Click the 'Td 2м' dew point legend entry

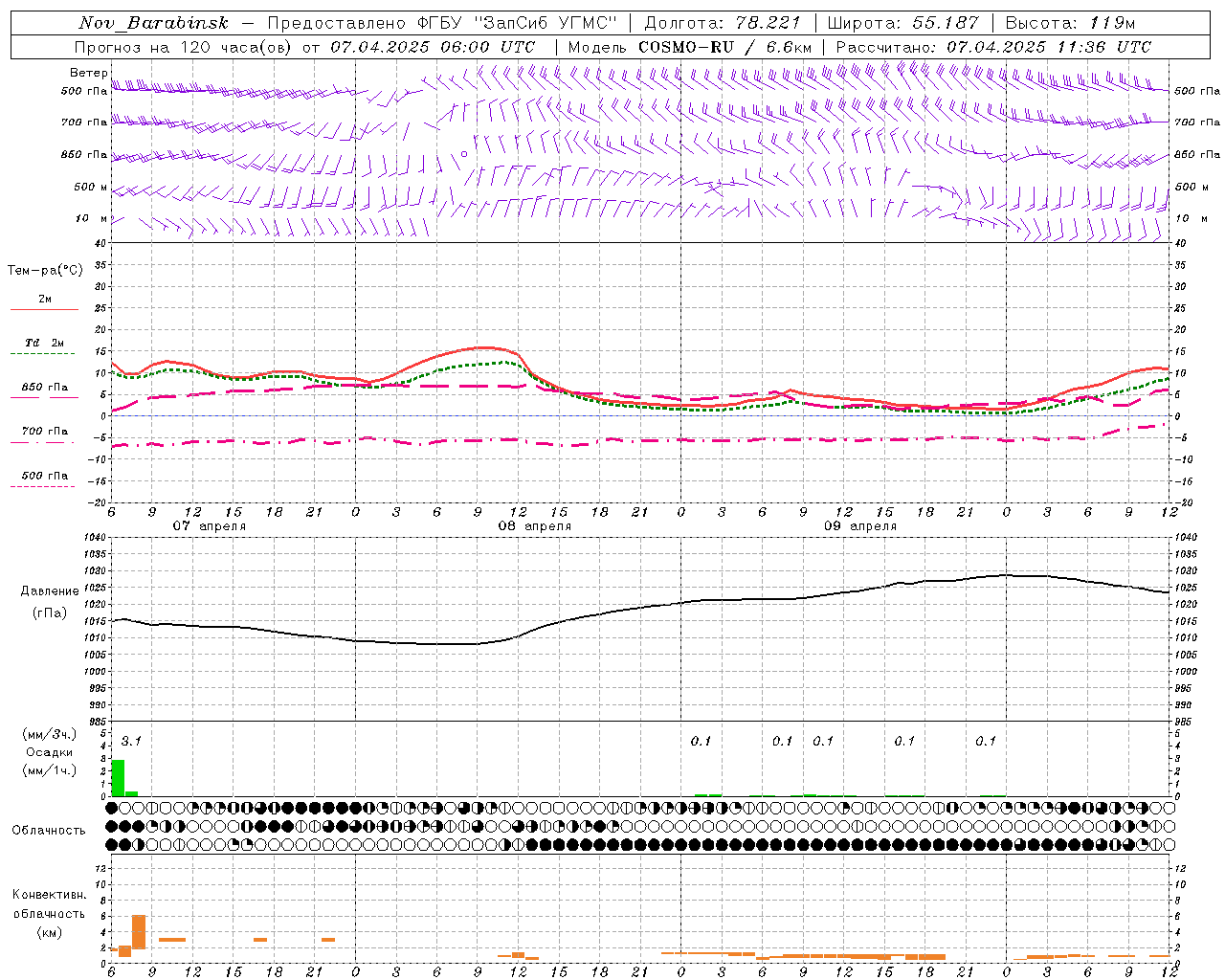[44, 343]
